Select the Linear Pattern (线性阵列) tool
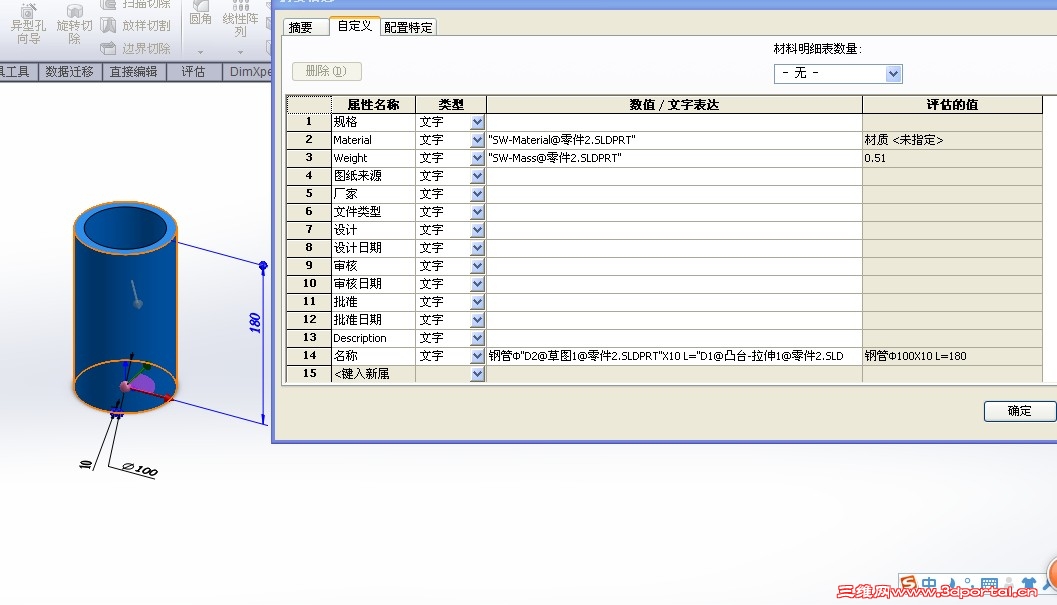The height and width of the screenshot is (605, 1057). tap(240, 20)
